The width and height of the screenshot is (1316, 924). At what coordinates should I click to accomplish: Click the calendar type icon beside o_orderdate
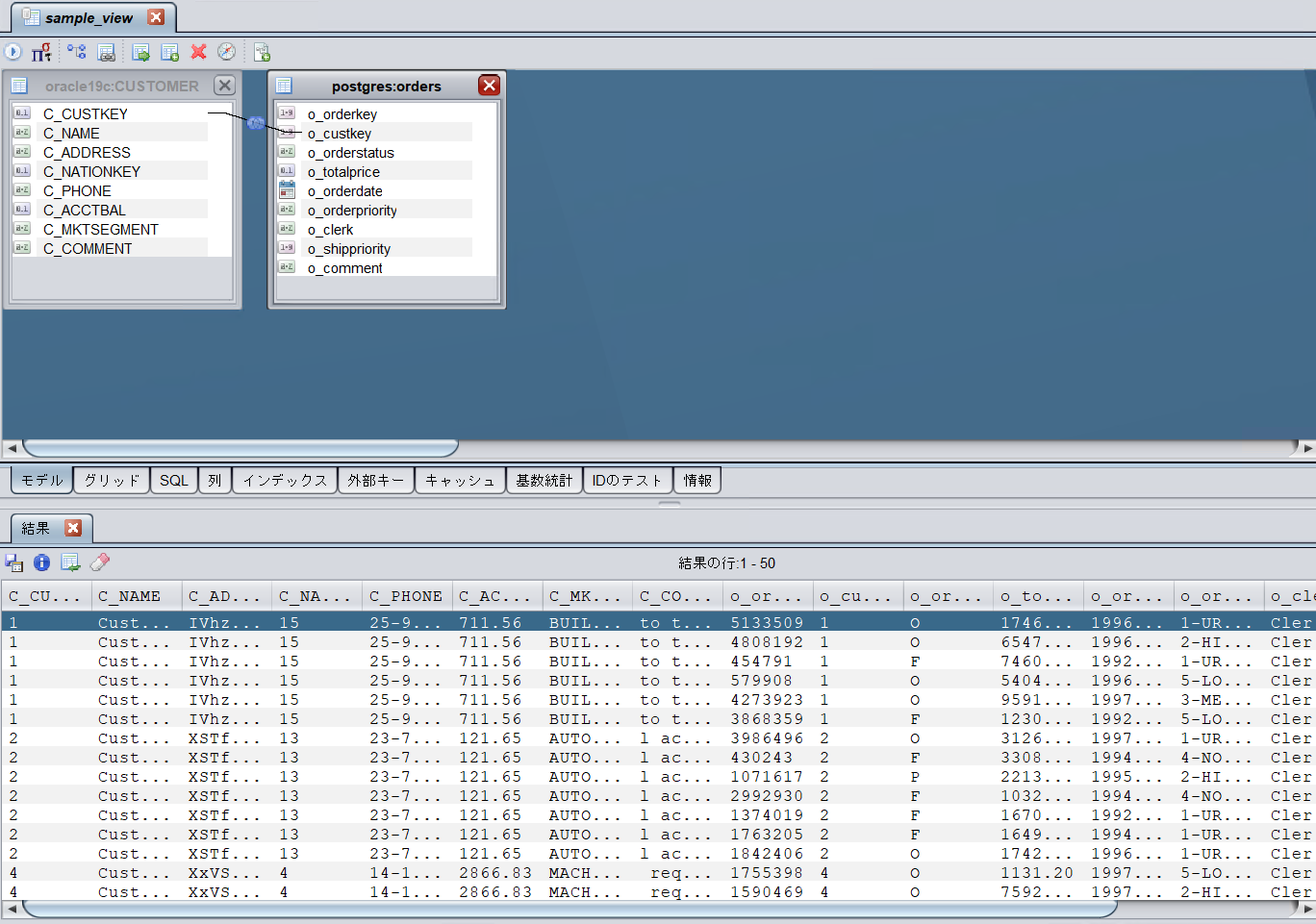point(287,190)
